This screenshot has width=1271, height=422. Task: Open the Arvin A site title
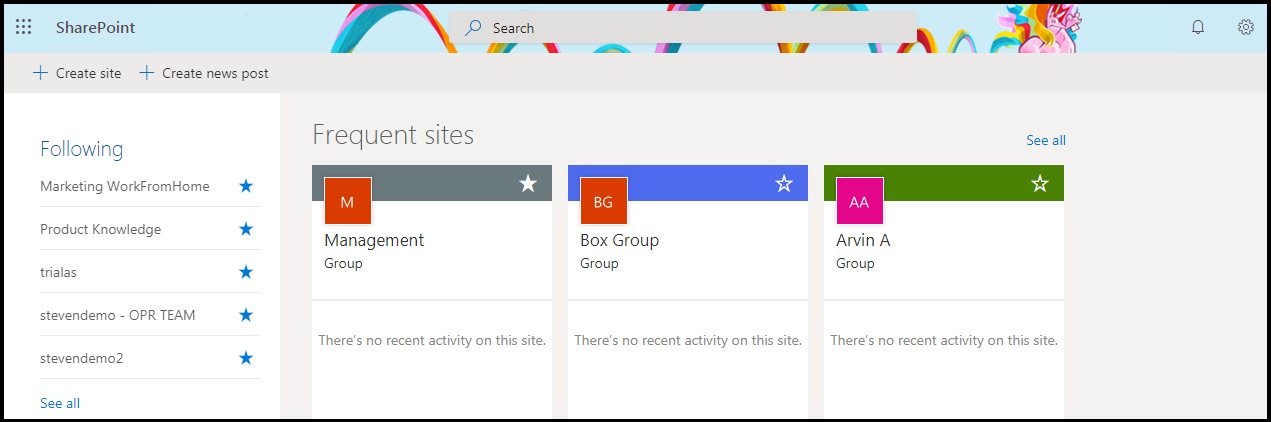pos(863,240)
